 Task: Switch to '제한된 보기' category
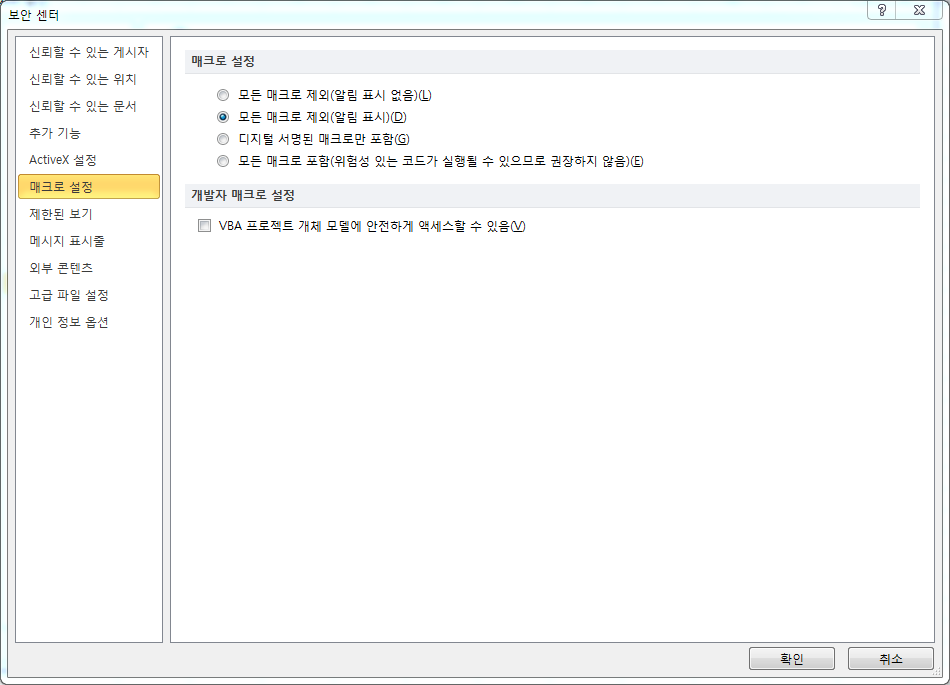(x=89, y=214)
